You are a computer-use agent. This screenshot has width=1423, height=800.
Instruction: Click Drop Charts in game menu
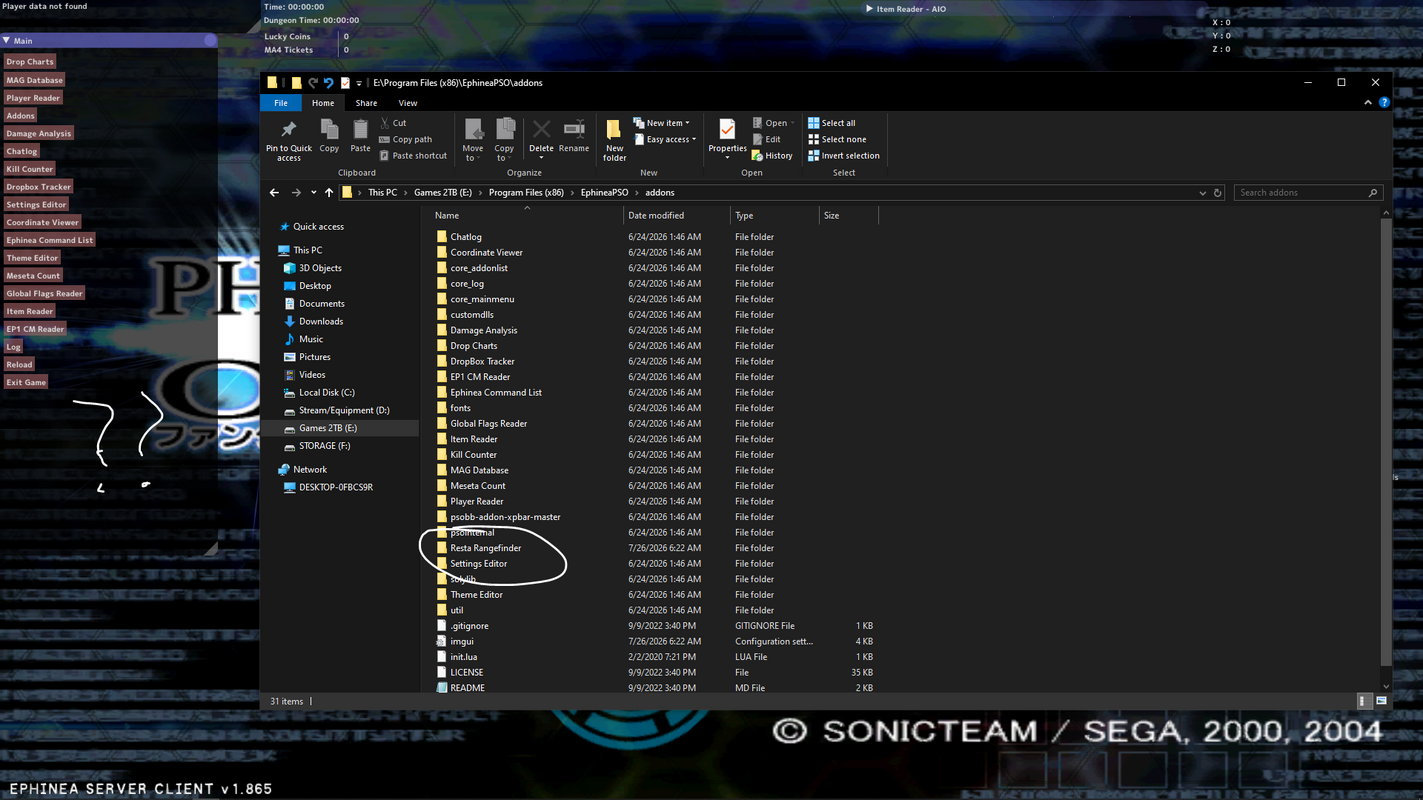(30, 62)
